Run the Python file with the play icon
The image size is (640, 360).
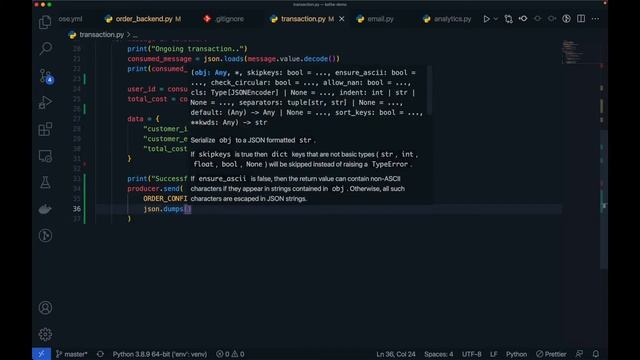[x=486, y=19]
